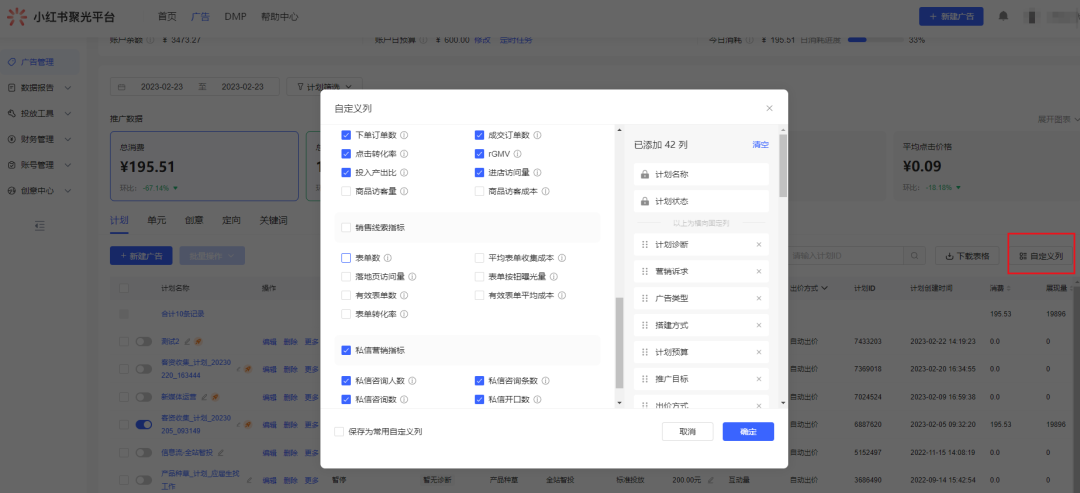
Task: Remove 广告类型 column via its X icon
Action: click(759, 298)
